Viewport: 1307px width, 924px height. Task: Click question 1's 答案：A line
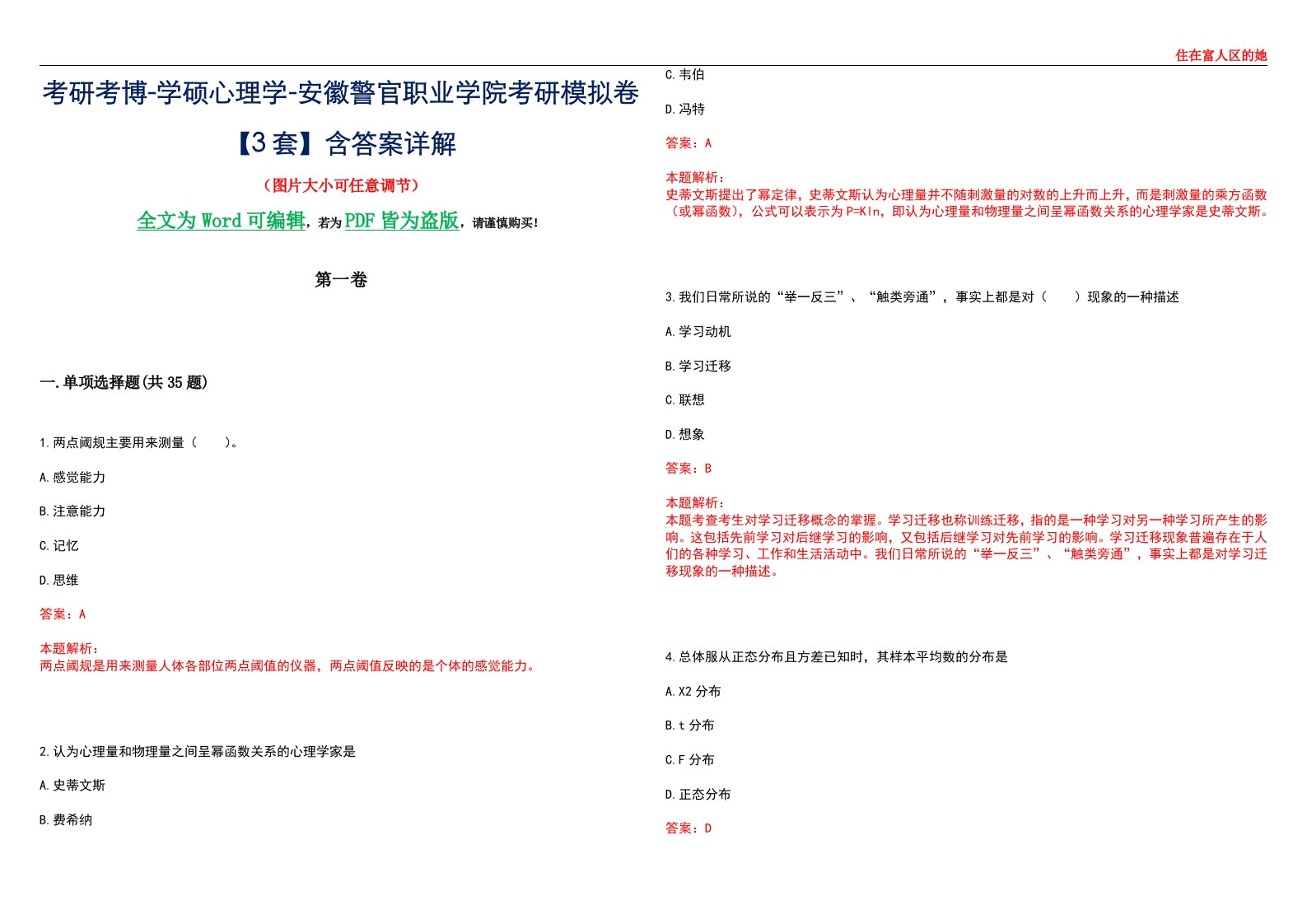pos(63,614)
